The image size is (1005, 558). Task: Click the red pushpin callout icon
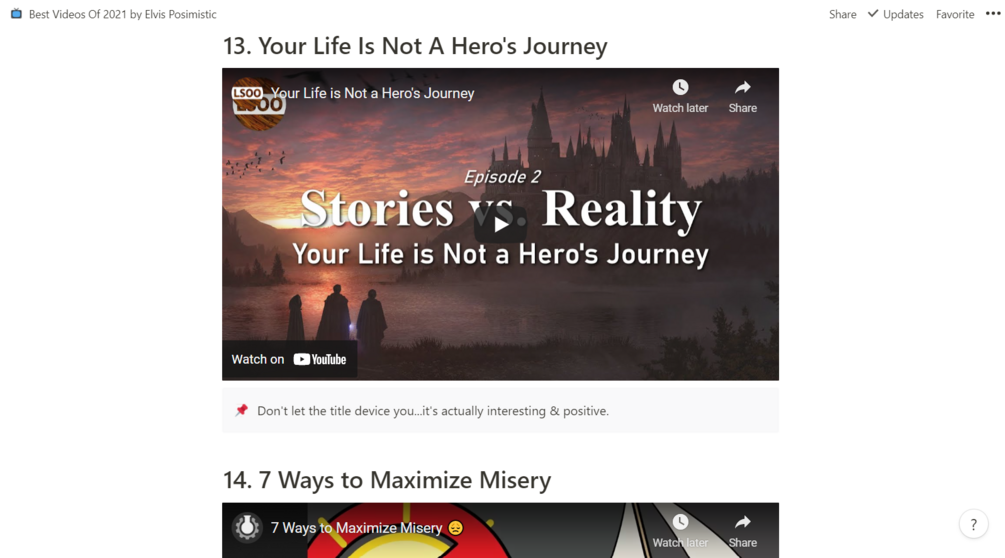242,410
